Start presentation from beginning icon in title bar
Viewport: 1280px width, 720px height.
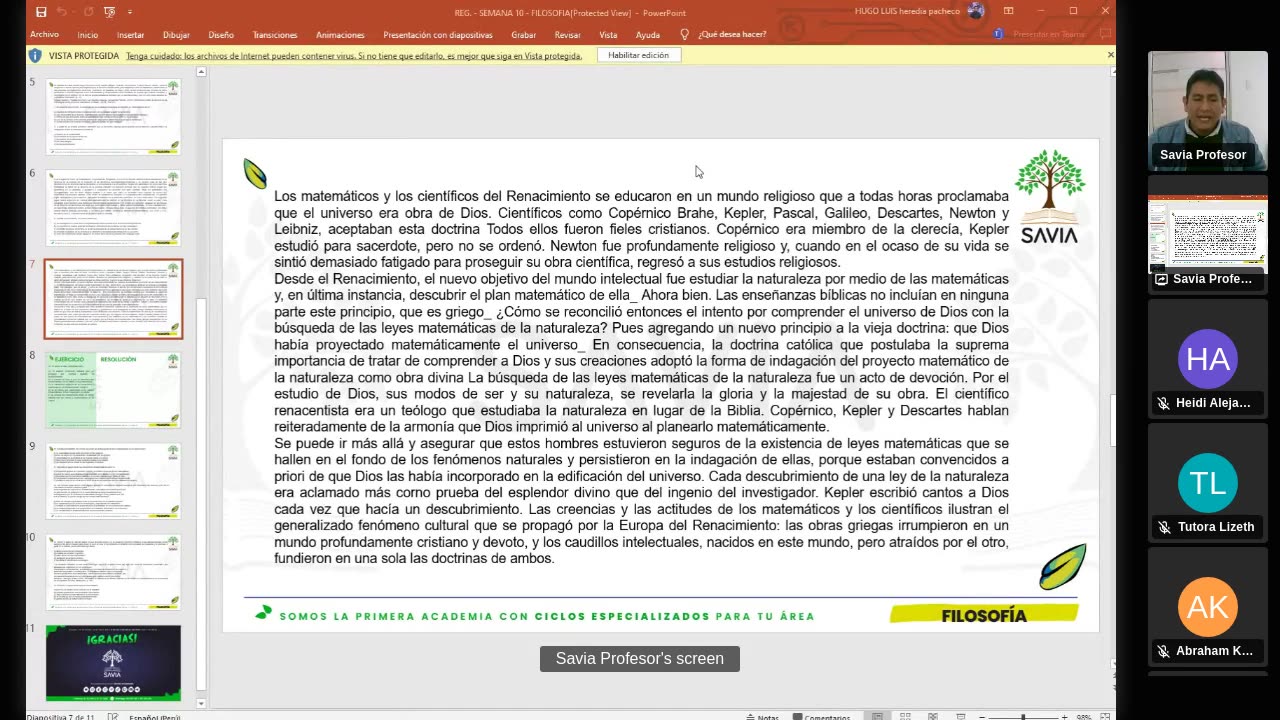tap(109, 12)
